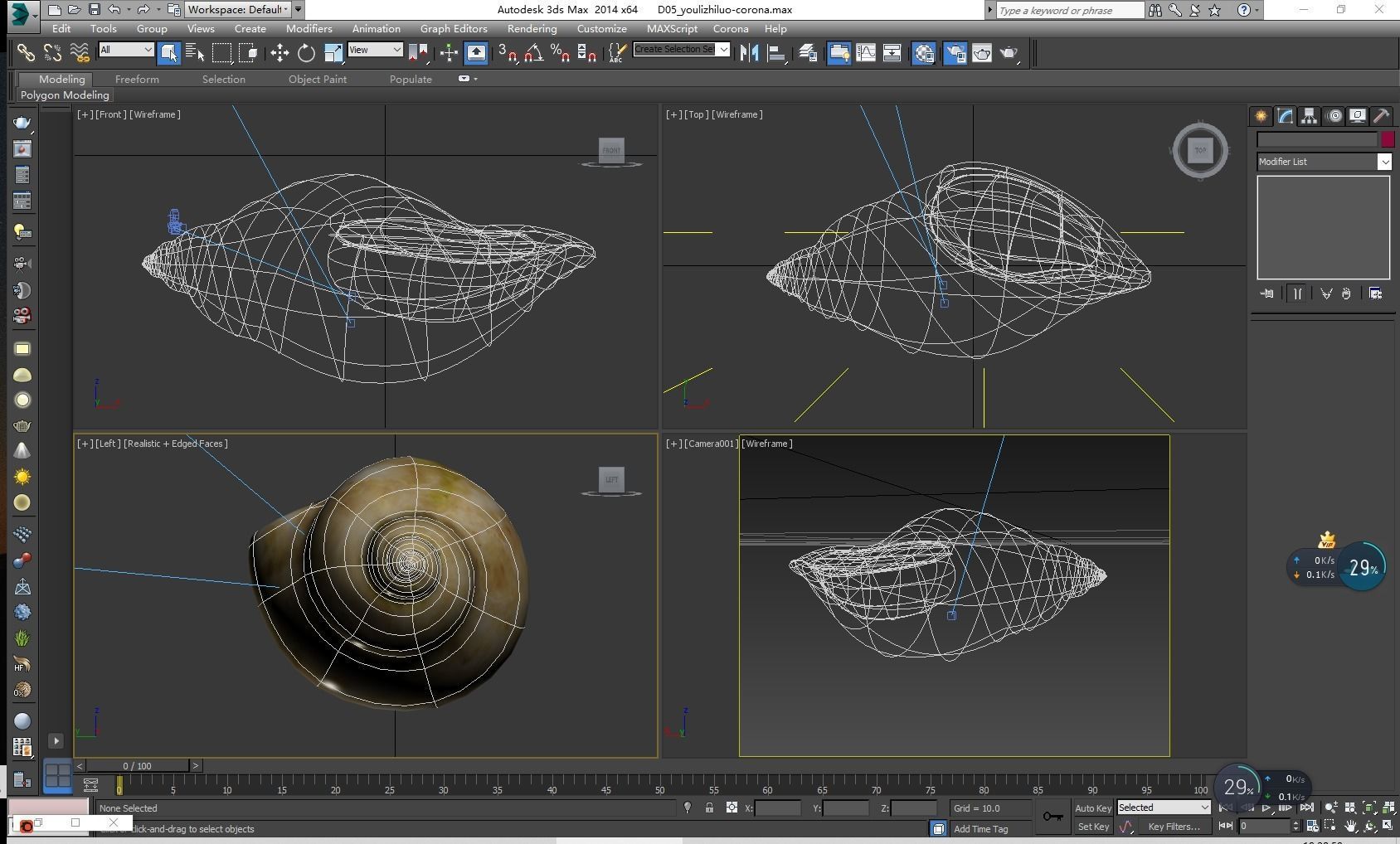This screenshot has height=844, width=1400.
Task: Click the Align tool icon
Action: point(777,53)
